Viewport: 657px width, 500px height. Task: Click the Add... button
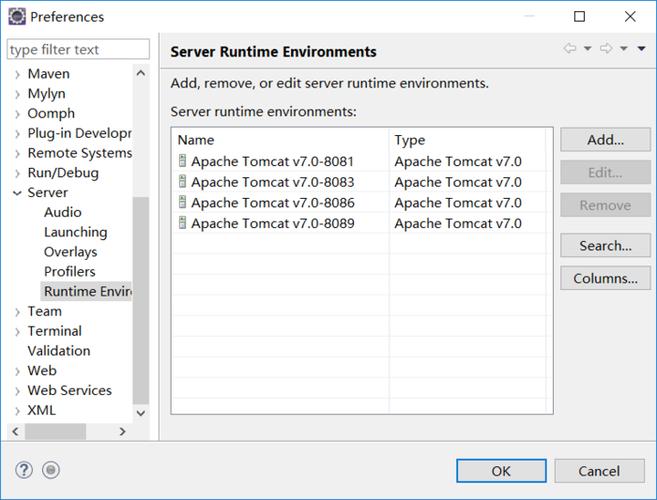click(605, 140)
